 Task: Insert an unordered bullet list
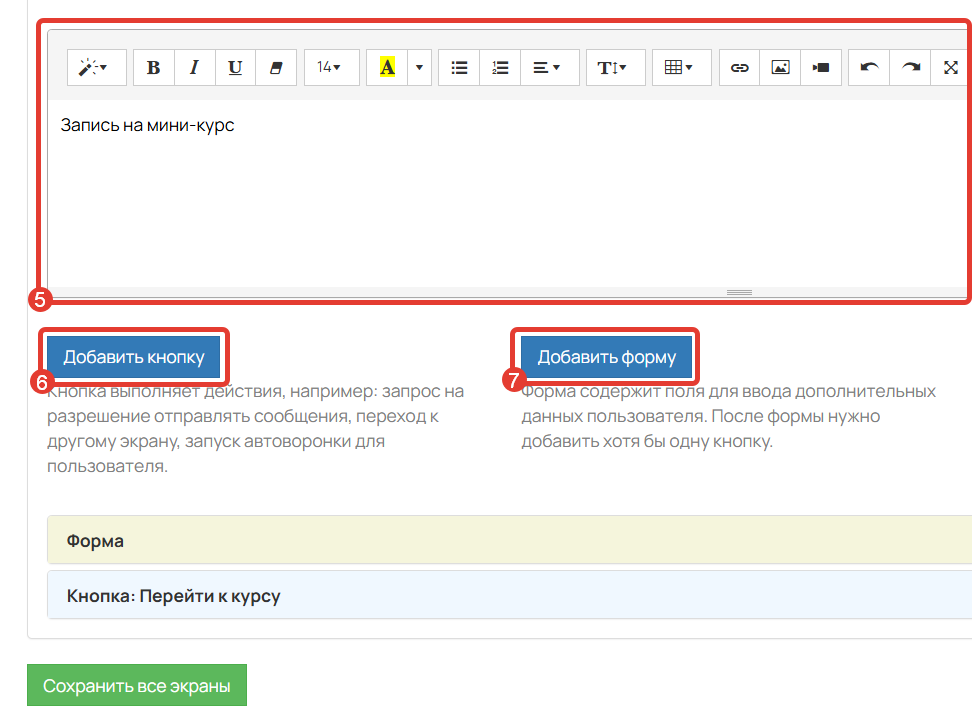pos(459,68)
